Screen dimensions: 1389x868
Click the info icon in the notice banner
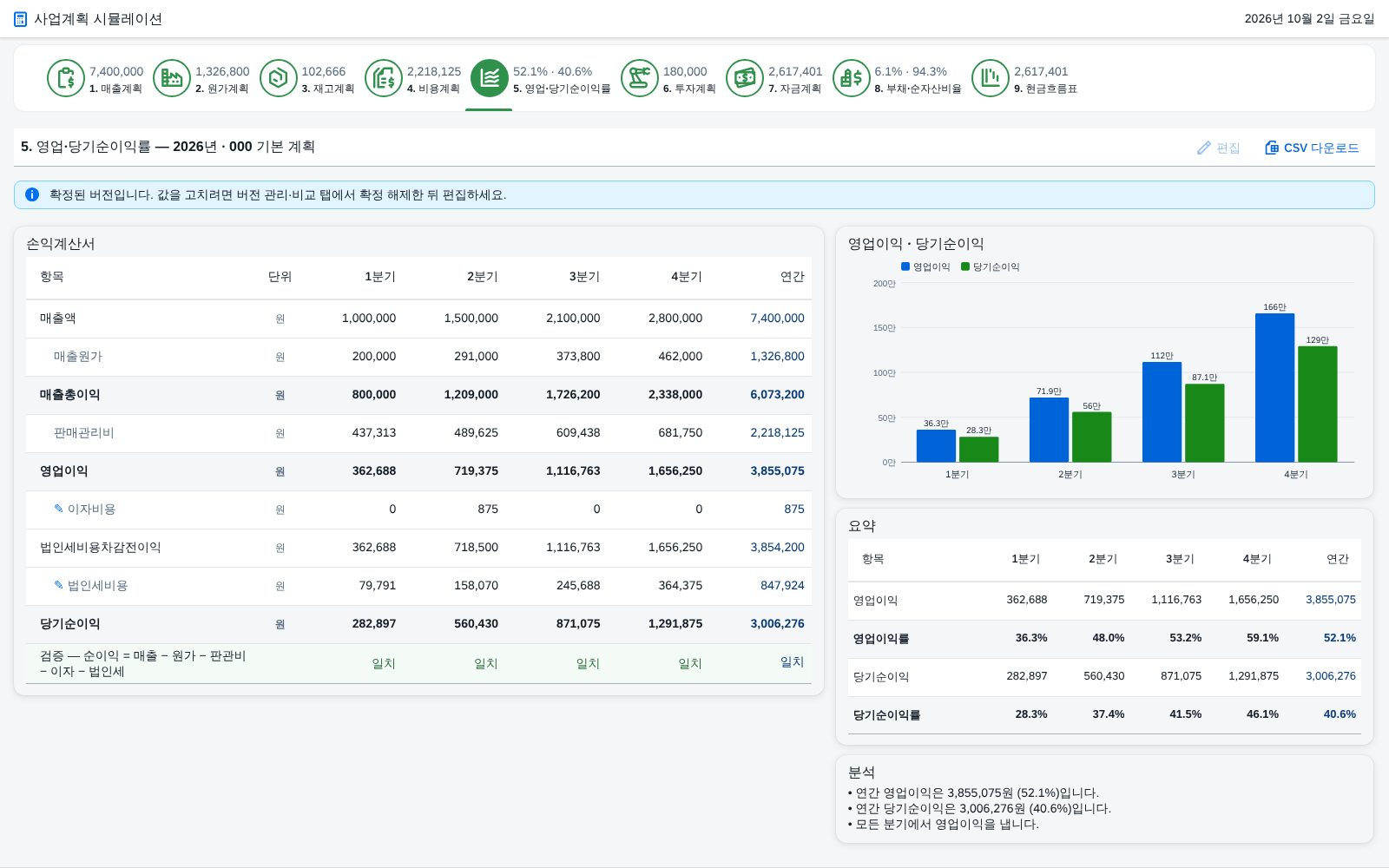pos(32,194)
